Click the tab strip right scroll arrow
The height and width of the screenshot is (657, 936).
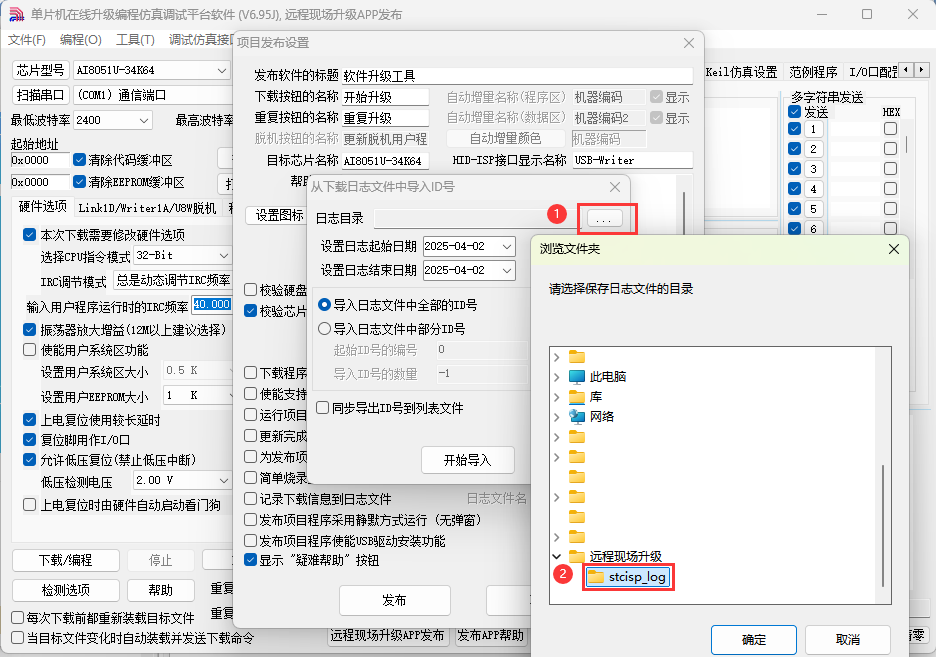[x=922, y=70]
